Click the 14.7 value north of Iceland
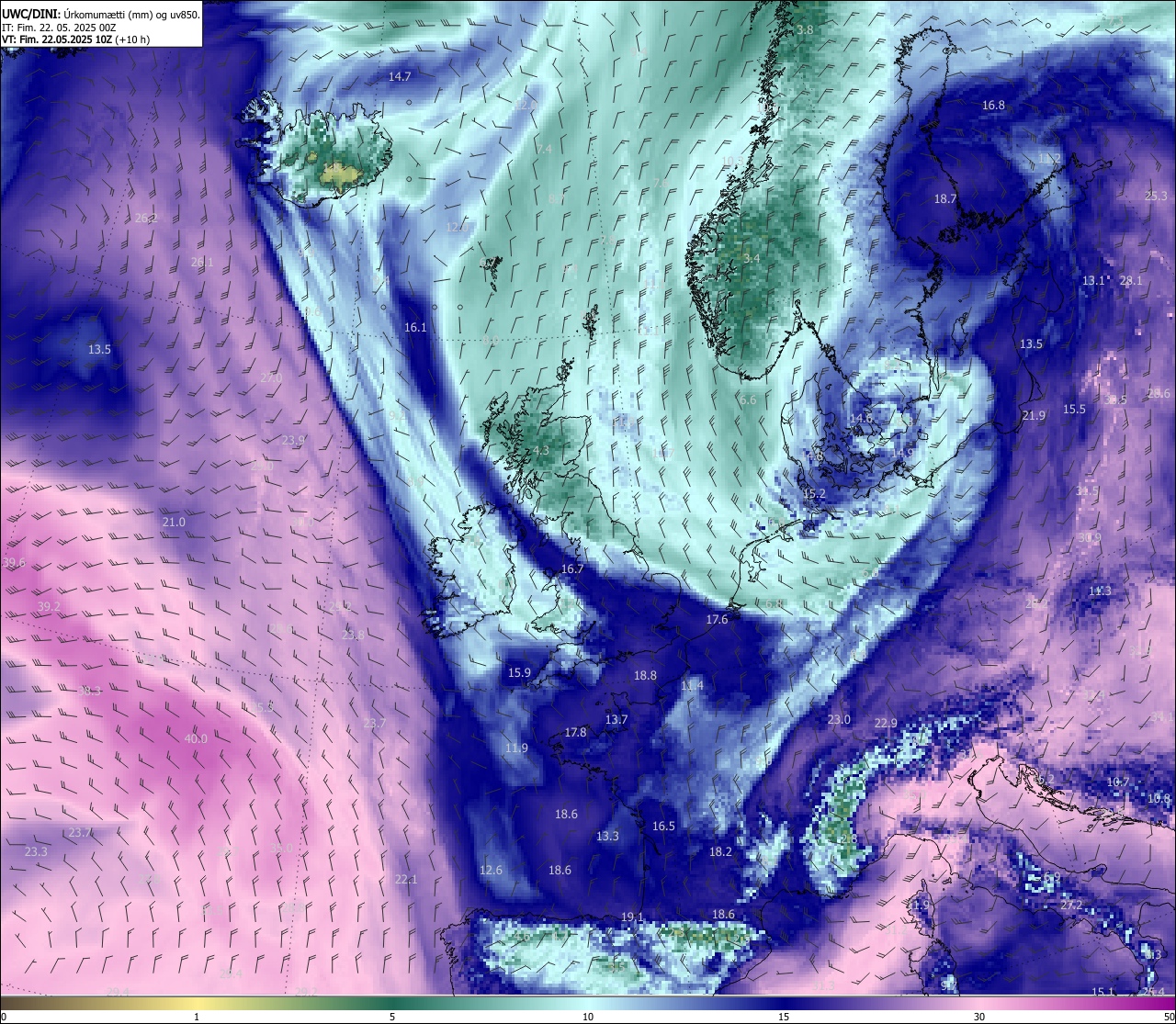1176x1024 pixels. click(x=400, y=77)
